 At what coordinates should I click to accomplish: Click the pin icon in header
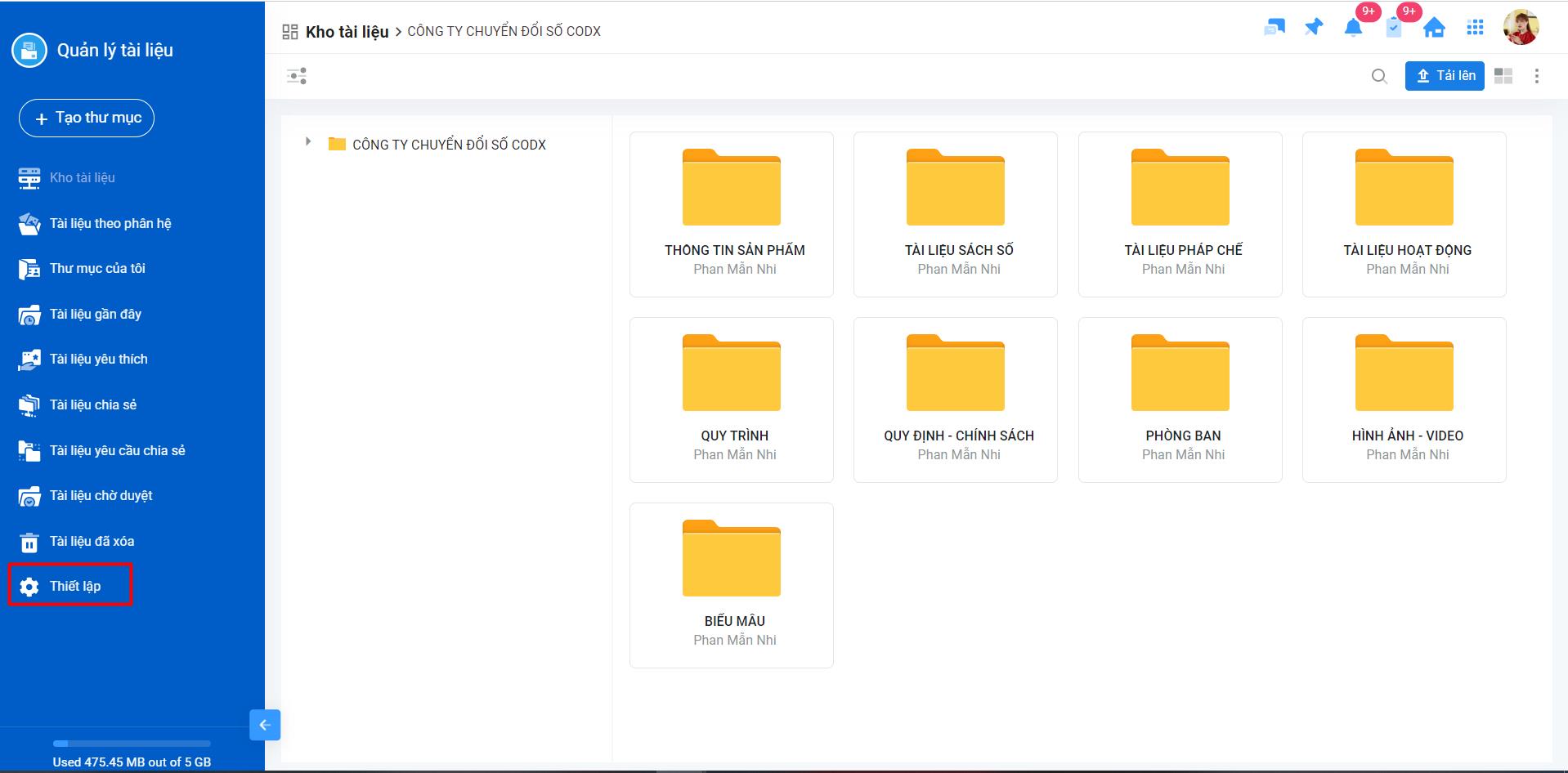(1314, 27)
